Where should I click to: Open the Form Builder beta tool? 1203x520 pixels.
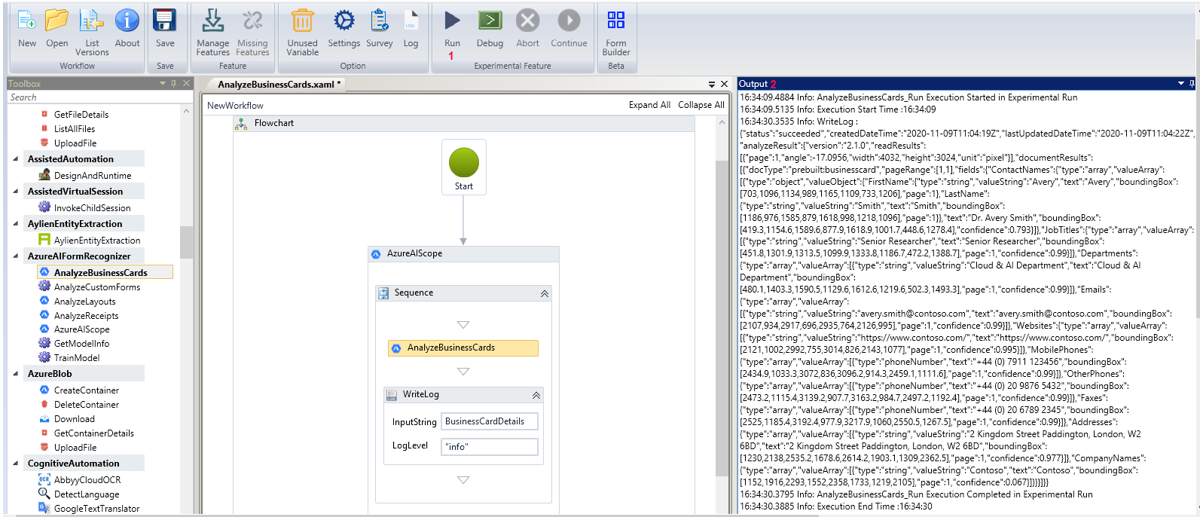pos(616,22)
